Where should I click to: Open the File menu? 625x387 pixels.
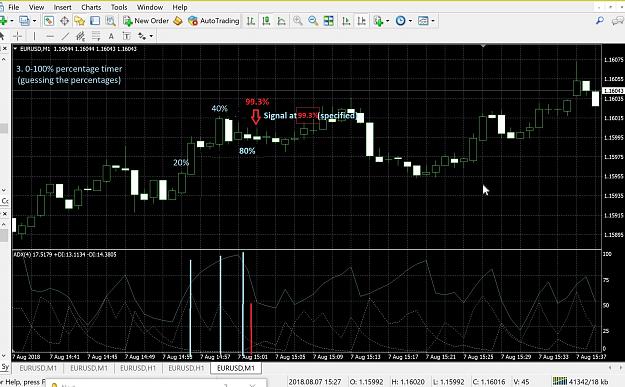[x=14, y=7]
